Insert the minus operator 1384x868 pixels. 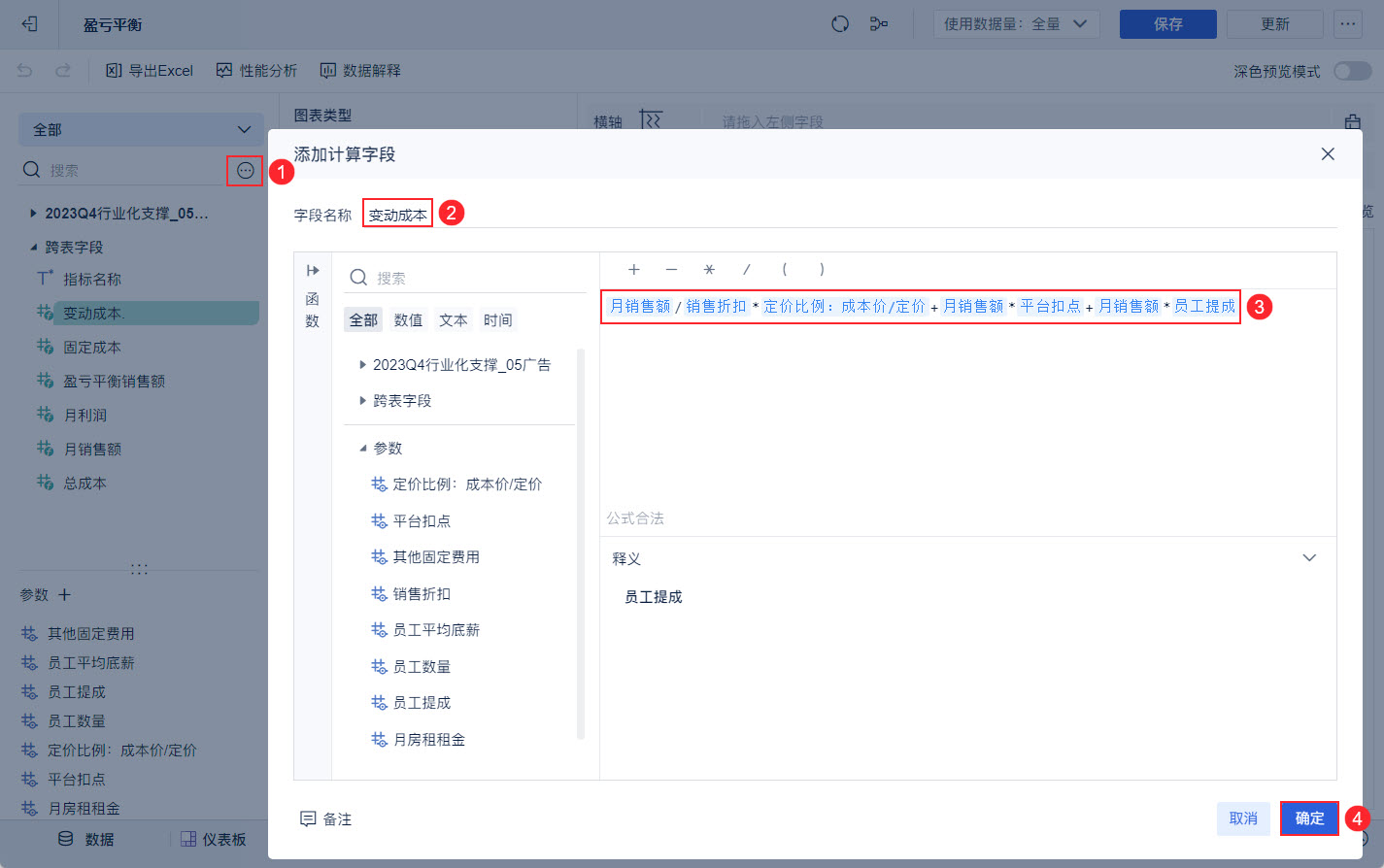click(x=671, y=270)
